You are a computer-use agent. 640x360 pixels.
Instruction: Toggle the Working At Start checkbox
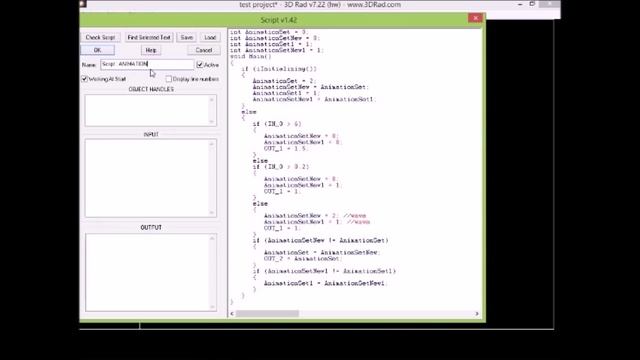point(84,79)
